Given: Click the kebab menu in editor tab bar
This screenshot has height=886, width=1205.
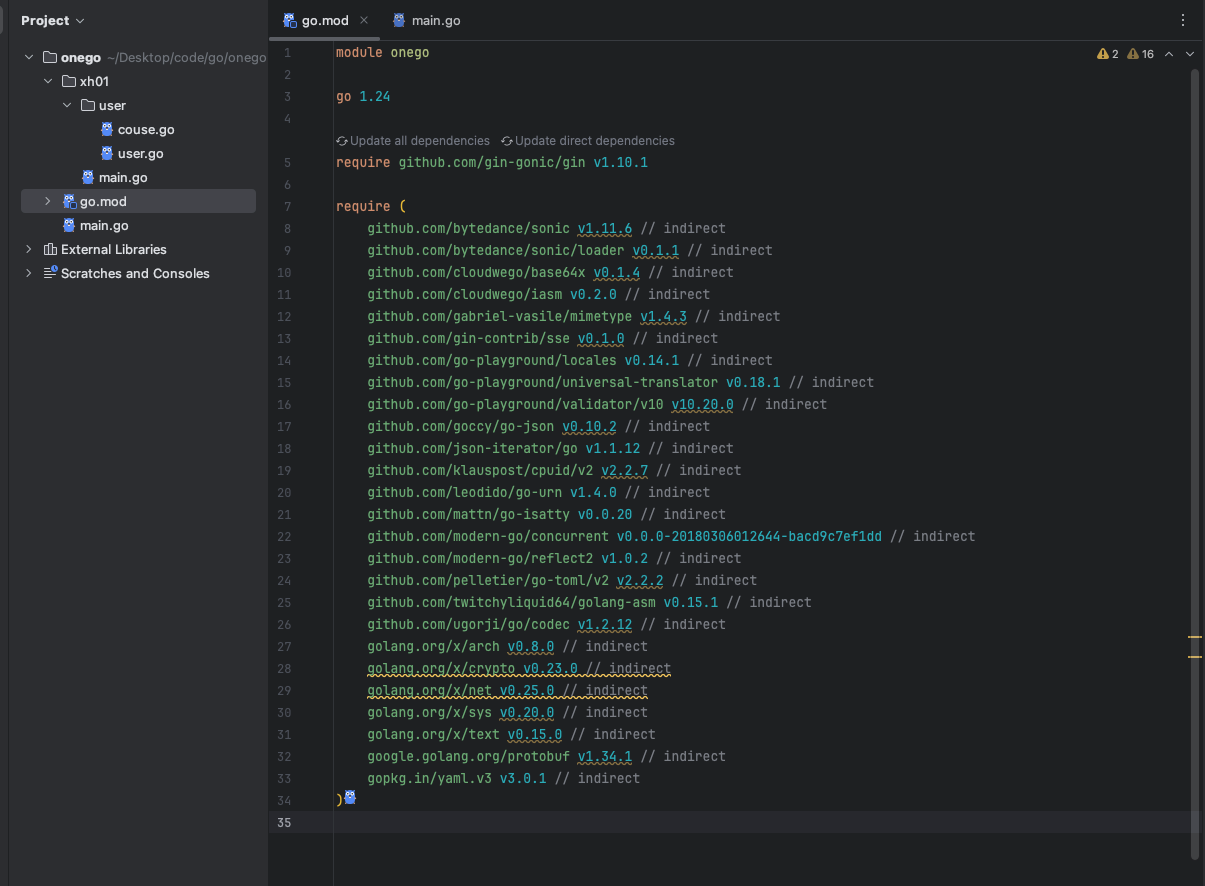Looking at the screenshot, I should coord(1183,20).
